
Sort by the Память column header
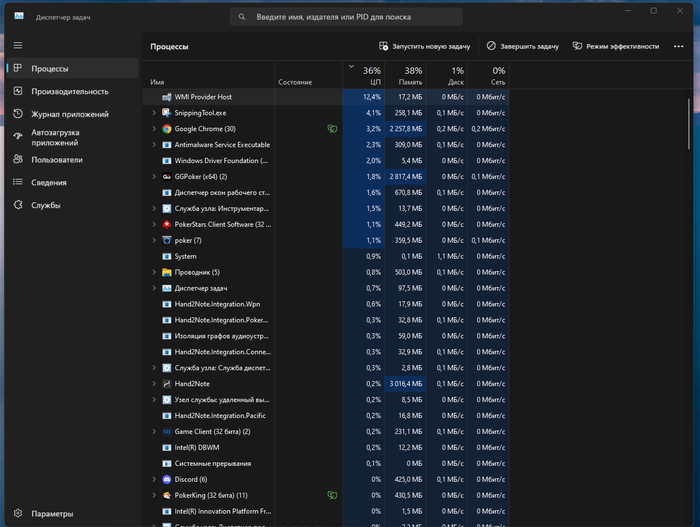405,75
